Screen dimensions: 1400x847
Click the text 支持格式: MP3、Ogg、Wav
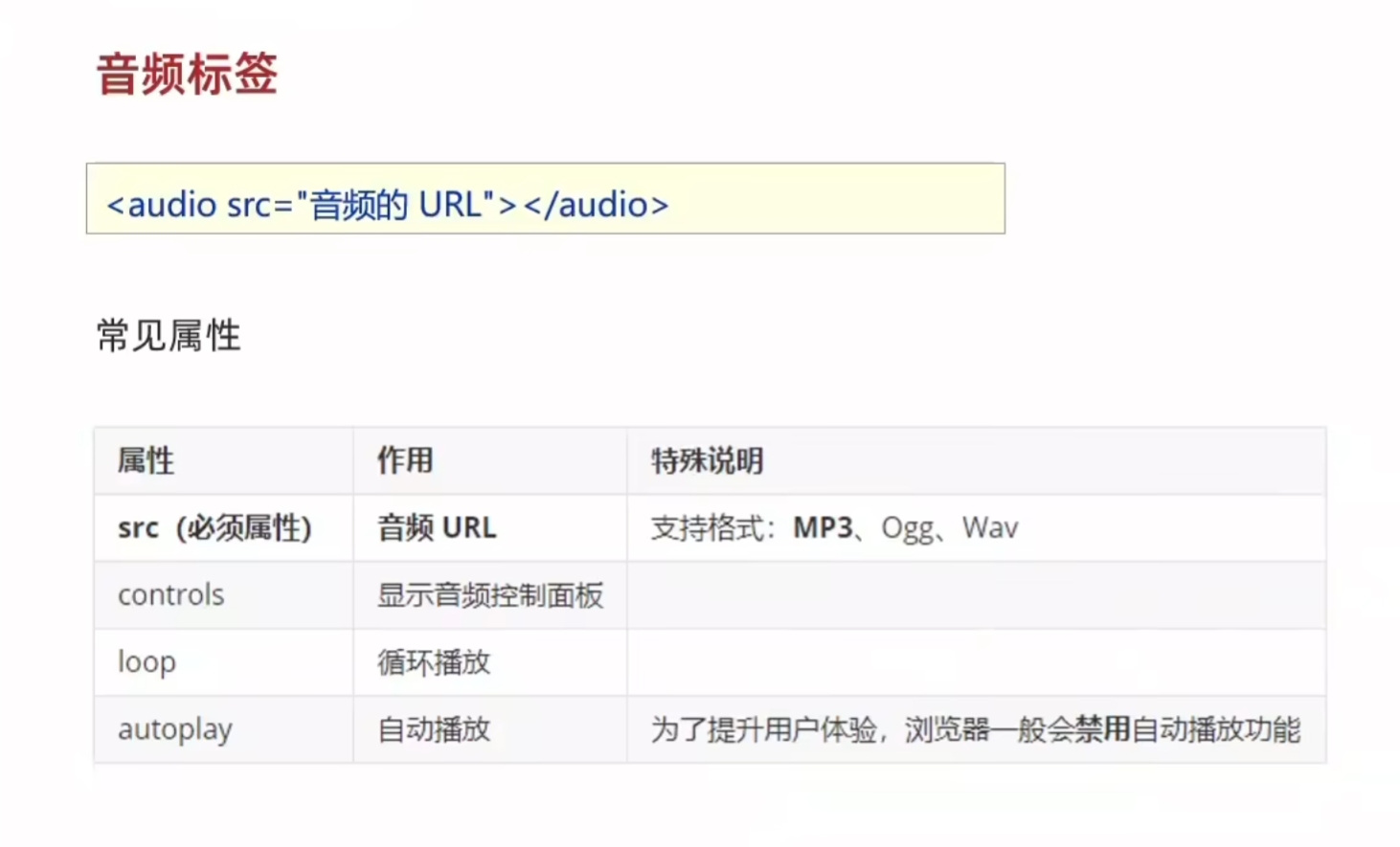tap(834, 527)
